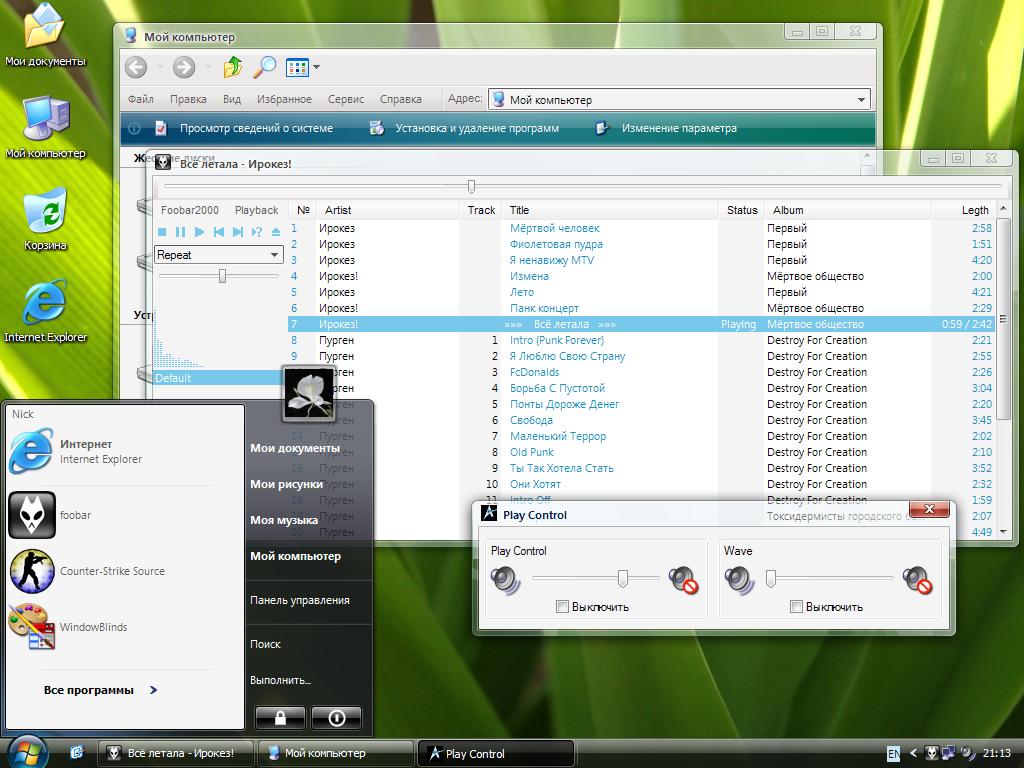1024x768 pixels.
Task: Open Панель управления from Start menu
Action: pos(300,600)
